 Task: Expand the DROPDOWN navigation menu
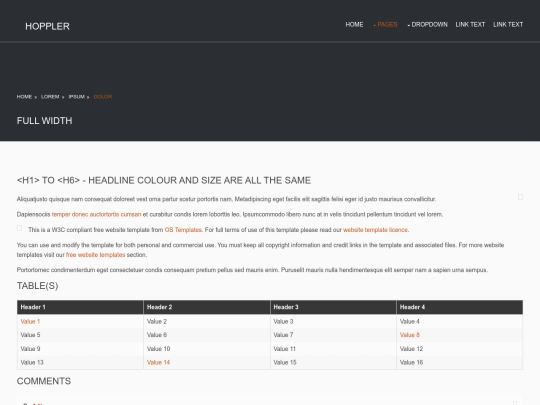point(427,24)
